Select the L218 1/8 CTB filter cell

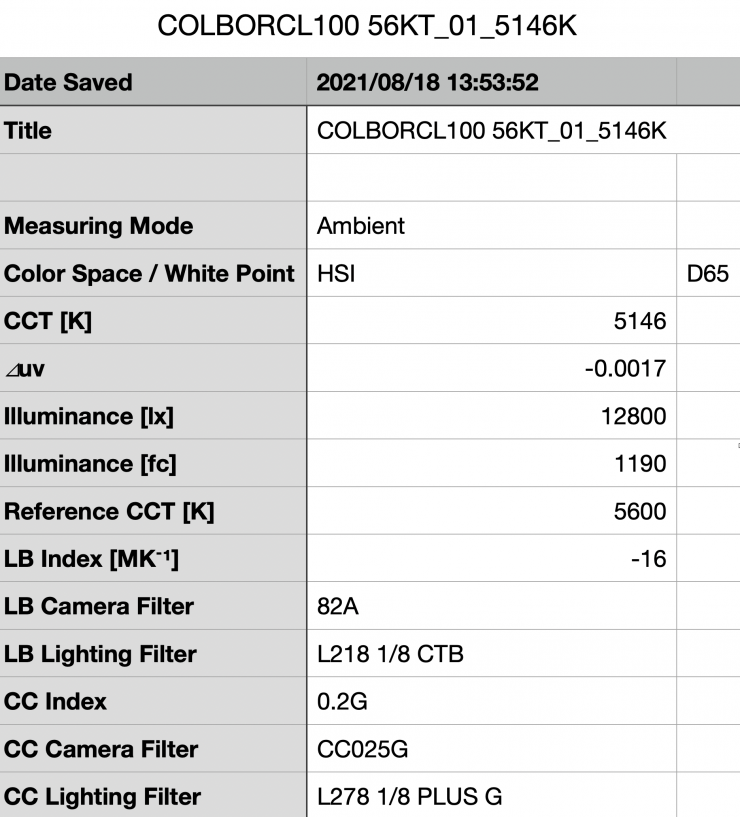click(490, 655)
